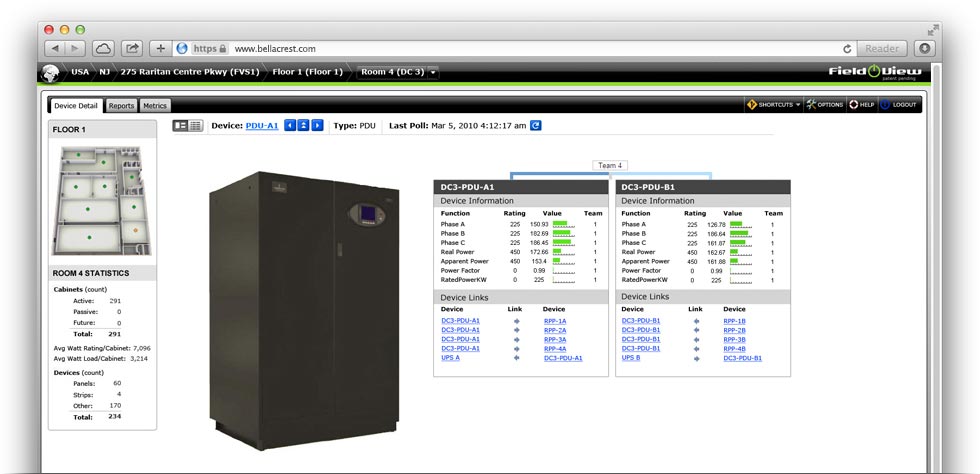
Task: Click the Share button in the browser toolbar
Action: 132,48
